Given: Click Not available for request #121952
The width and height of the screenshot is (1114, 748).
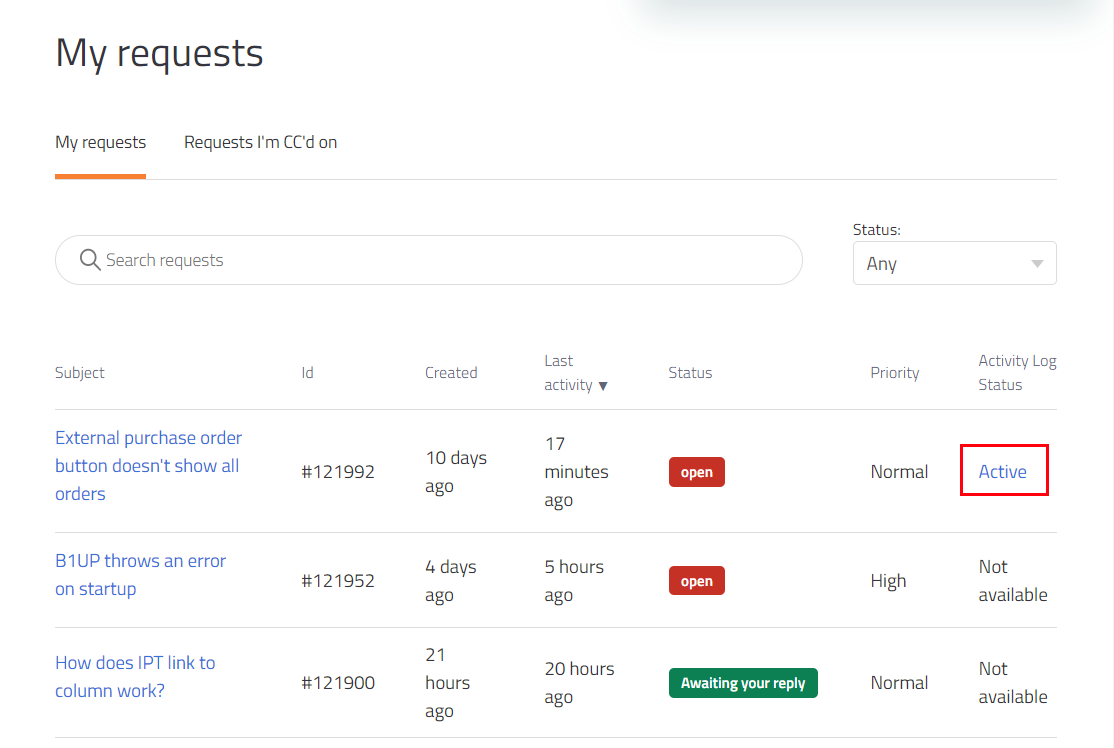Looking at the screenshot, I should click(x=1012, y=581).
